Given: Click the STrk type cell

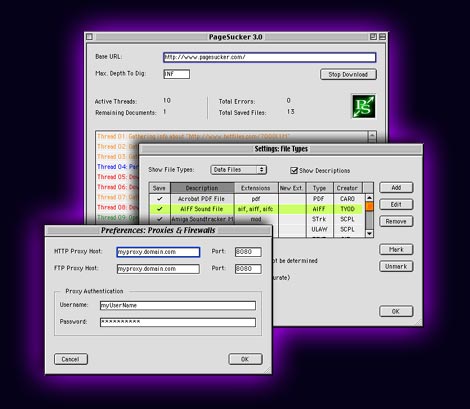Looking at the screenshot, I should (319, 219).
